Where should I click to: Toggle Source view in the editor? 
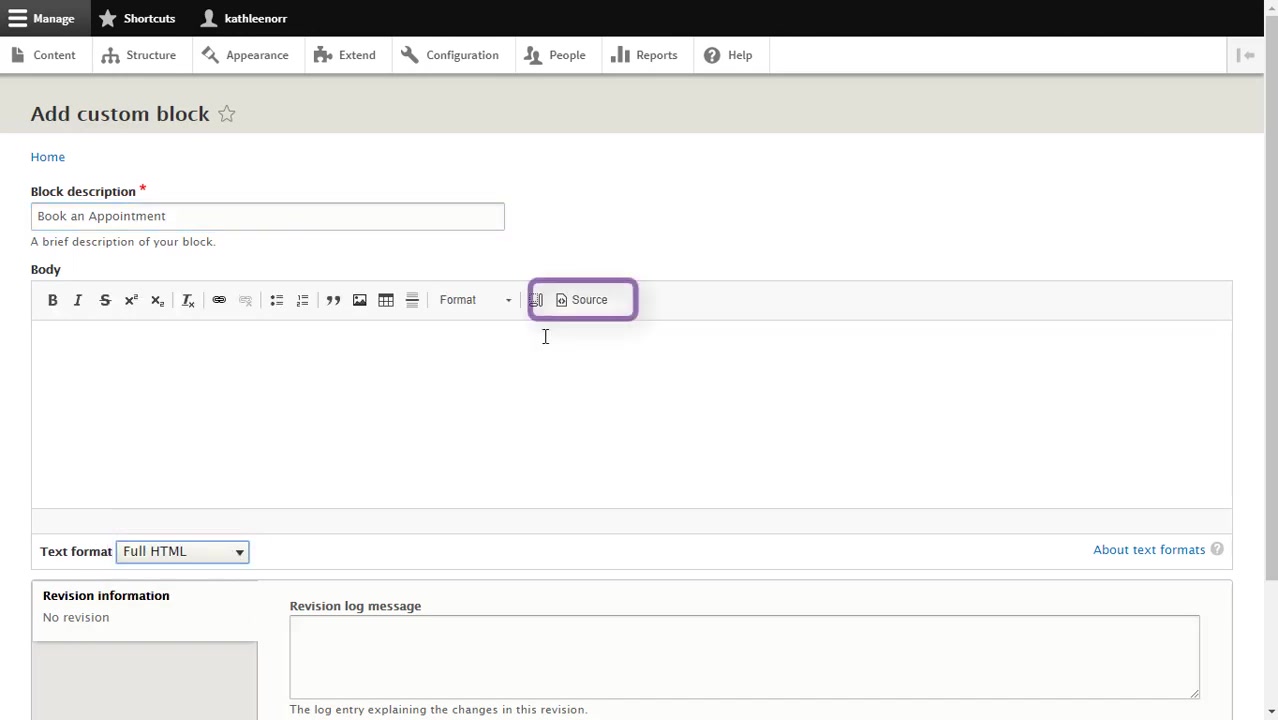tap(582, 300)
